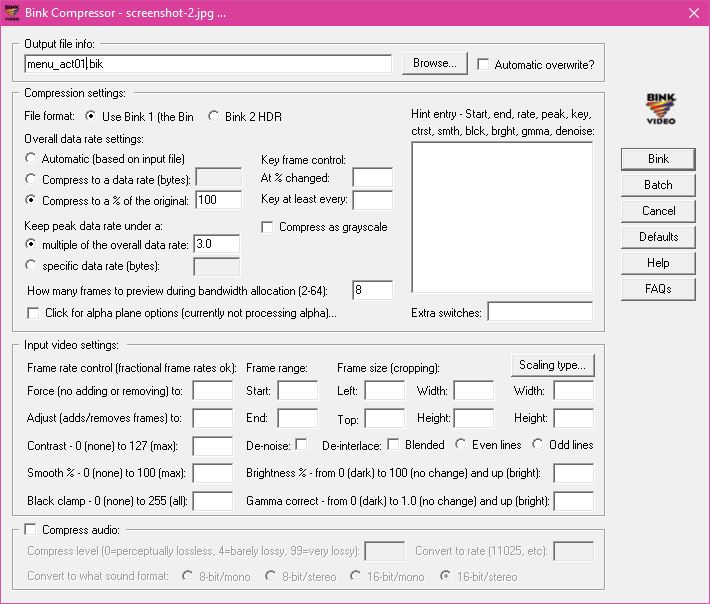
Task: Click the % of the original field
Action: 219,200
